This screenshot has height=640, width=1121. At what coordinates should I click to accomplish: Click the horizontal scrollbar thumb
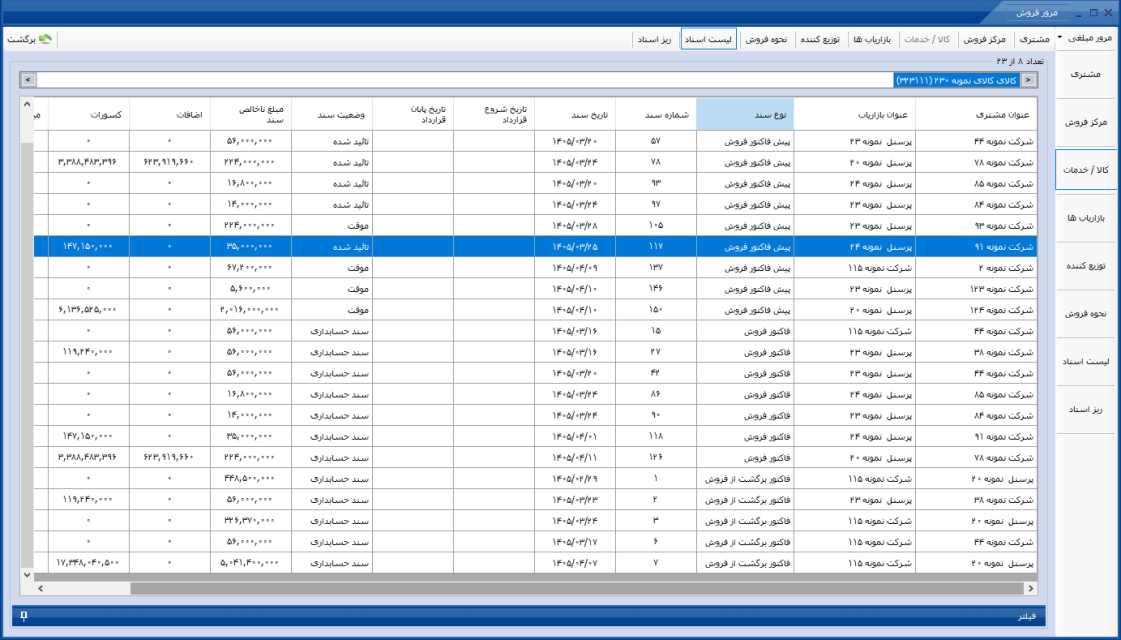coord(576,589)
